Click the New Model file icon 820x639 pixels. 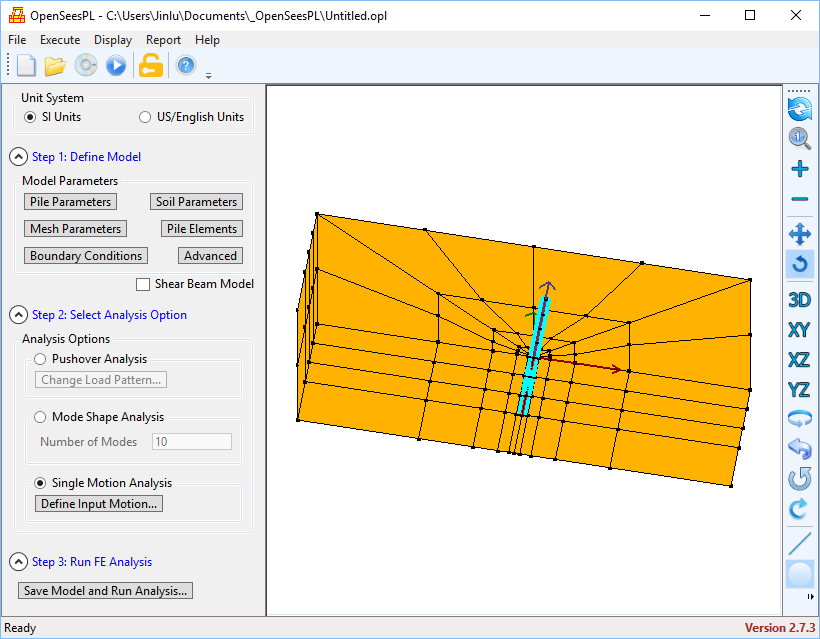pos(26,66)
